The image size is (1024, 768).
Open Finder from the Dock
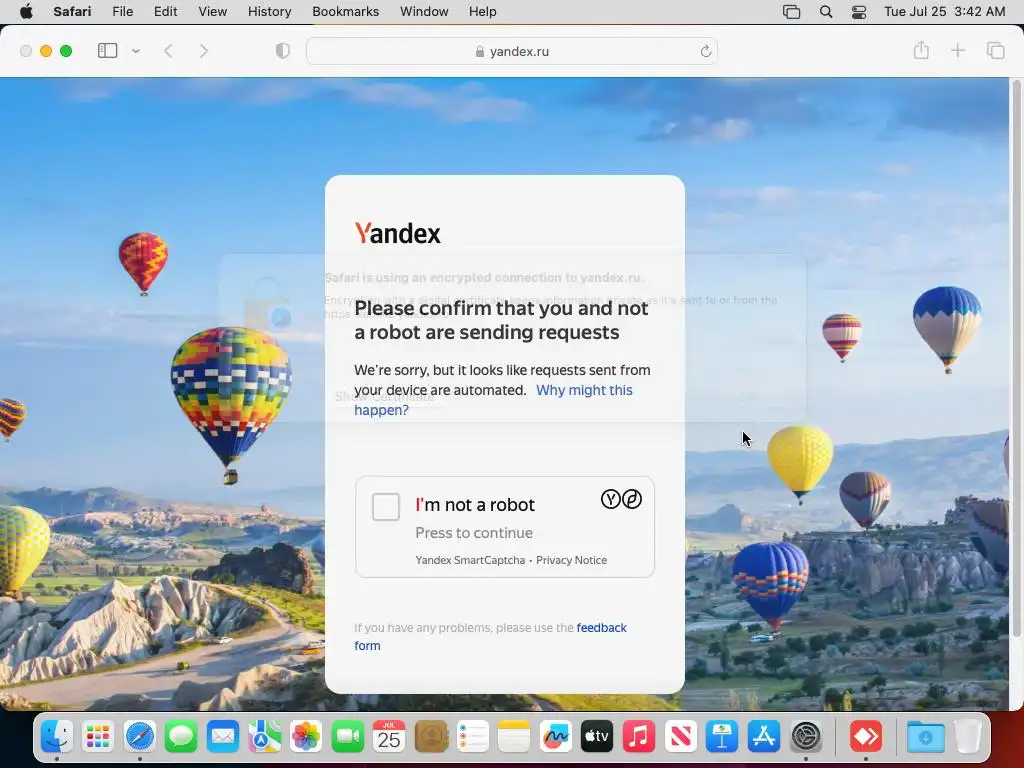coord(57,737)
